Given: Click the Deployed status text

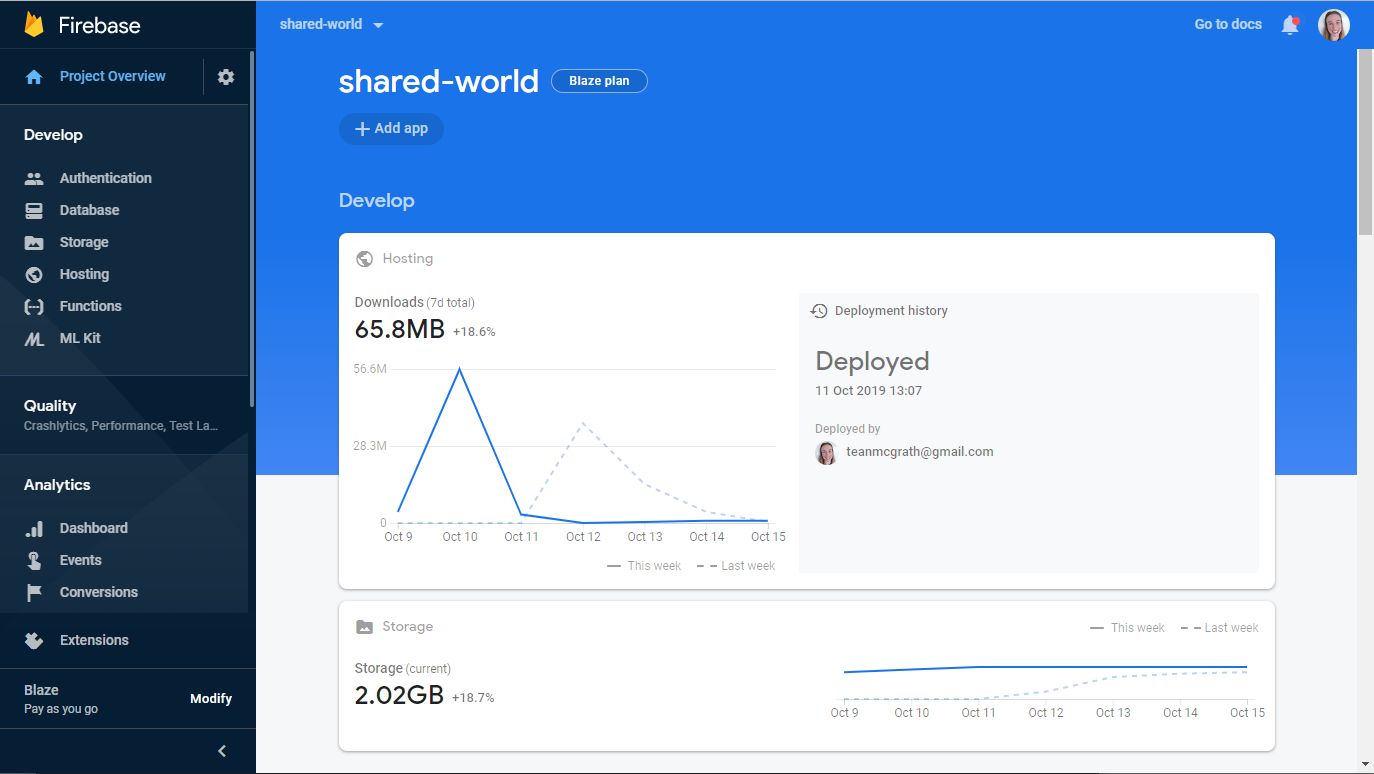Looking at the screenshot, I should 872,361.
